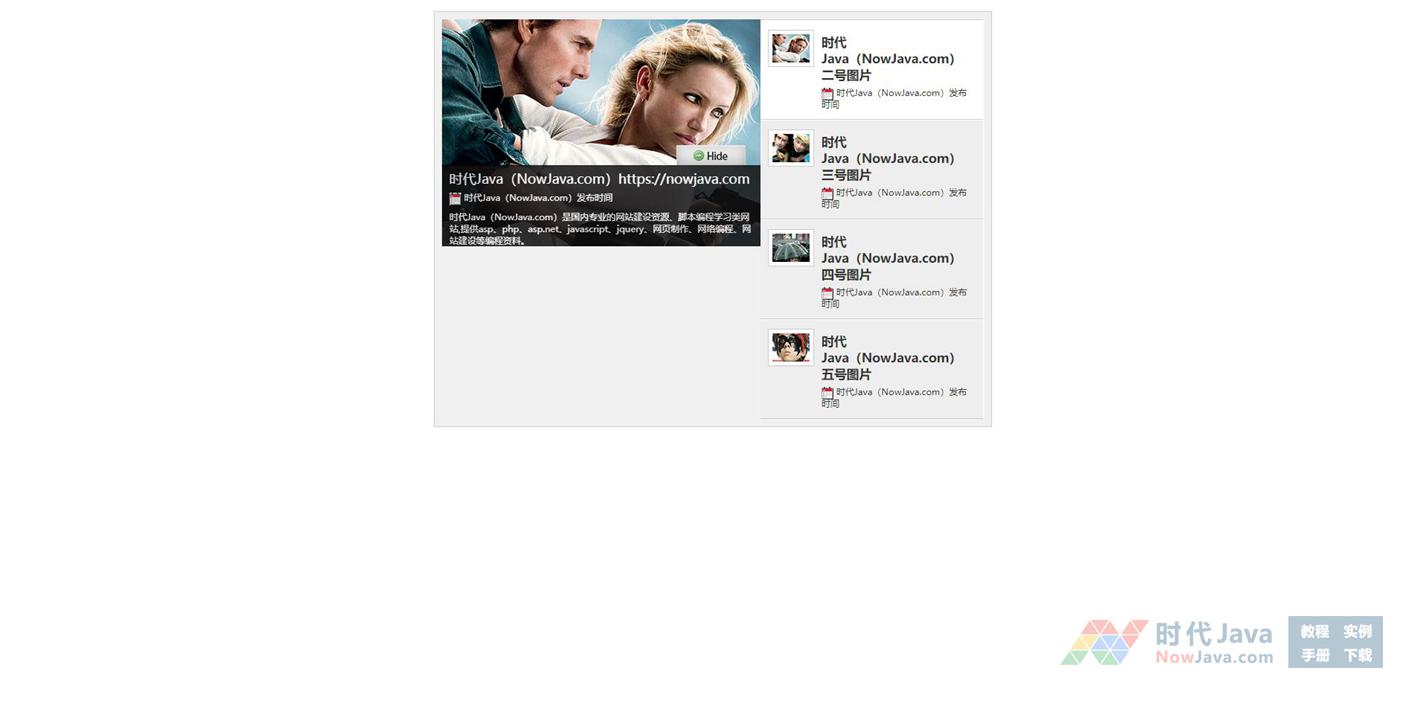Open the 五号图片 thumbnail

click(x=790, y=347)
